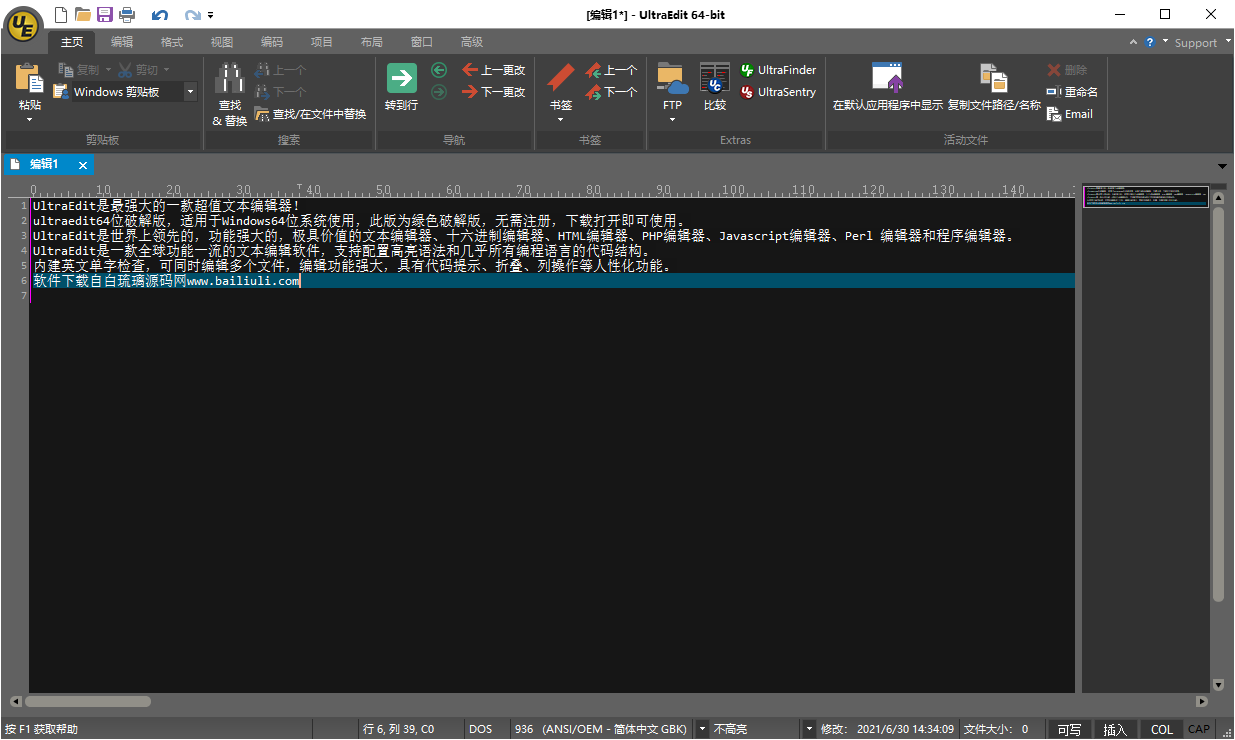Click the vertical scrollbar thumb
The height and width of the screenshot is (740, 1235).
tap(1218, 405)
